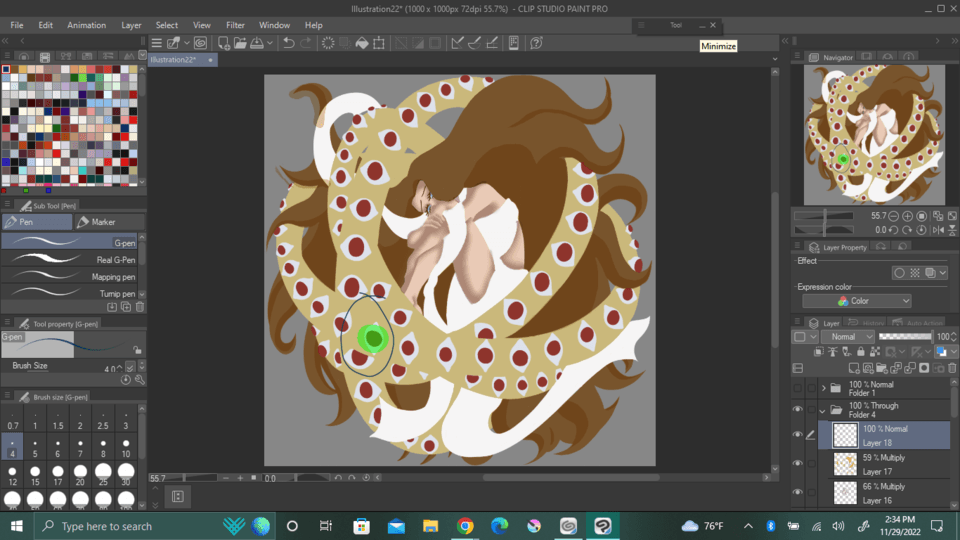The image size is (960, 540).
Task: Open Normal blending mode dropdown
Action: pos(847,336)
